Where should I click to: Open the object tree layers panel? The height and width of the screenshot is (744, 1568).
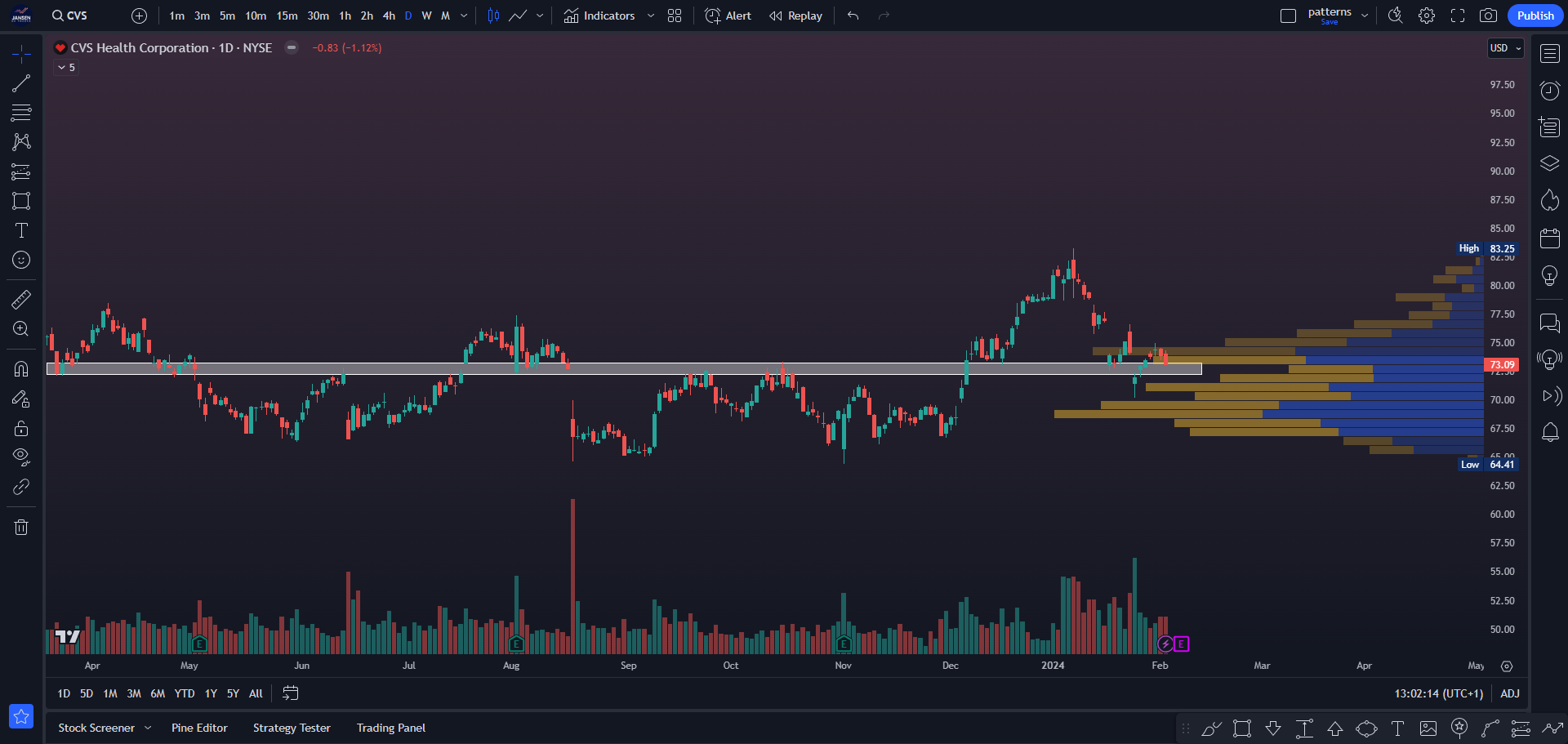[x=1550, y=163]
